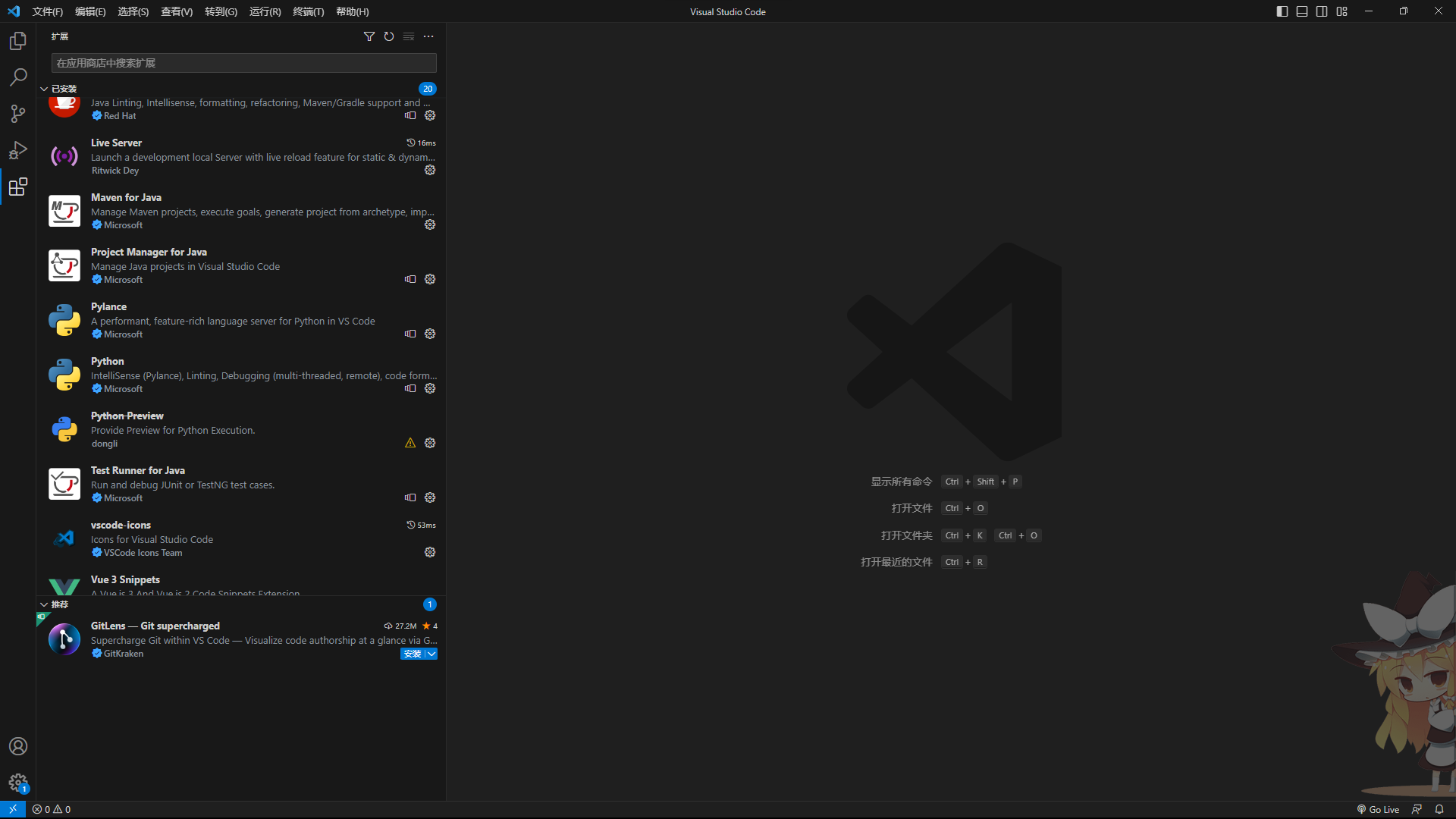Open Live Server manage gear
The image size is (1456, 819).
pos(430,170)
